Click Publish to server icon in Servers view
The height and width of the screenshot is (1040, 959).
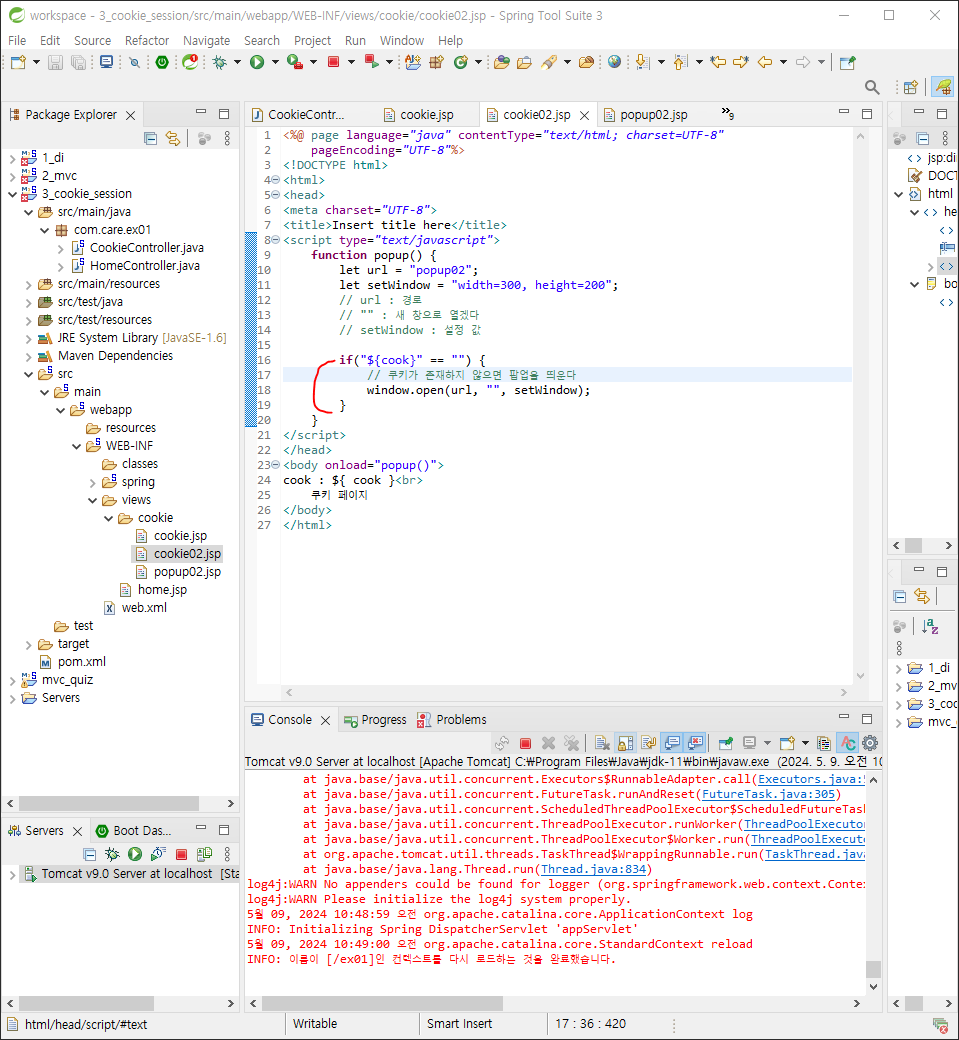(x=204, y=854)
